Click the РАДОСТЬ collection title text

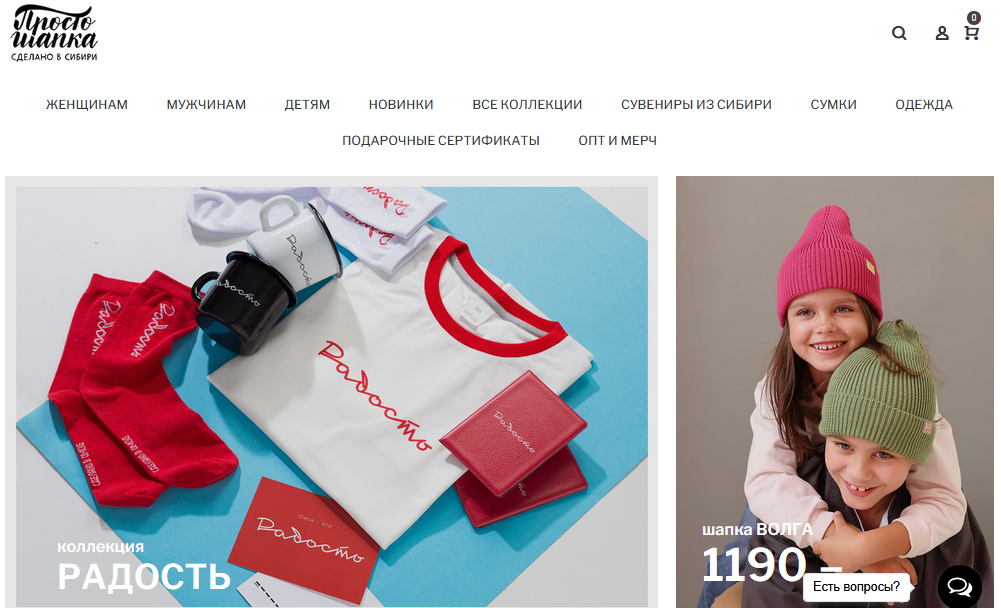click(x=144, y=576)
